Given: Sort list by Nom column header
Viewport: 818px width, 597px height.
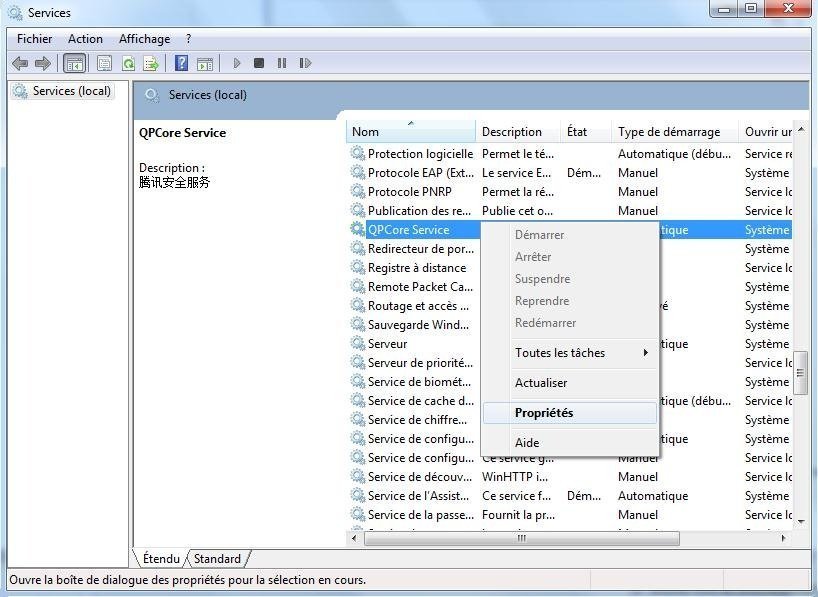Looking at the screenshot, I should click(410, 132).
